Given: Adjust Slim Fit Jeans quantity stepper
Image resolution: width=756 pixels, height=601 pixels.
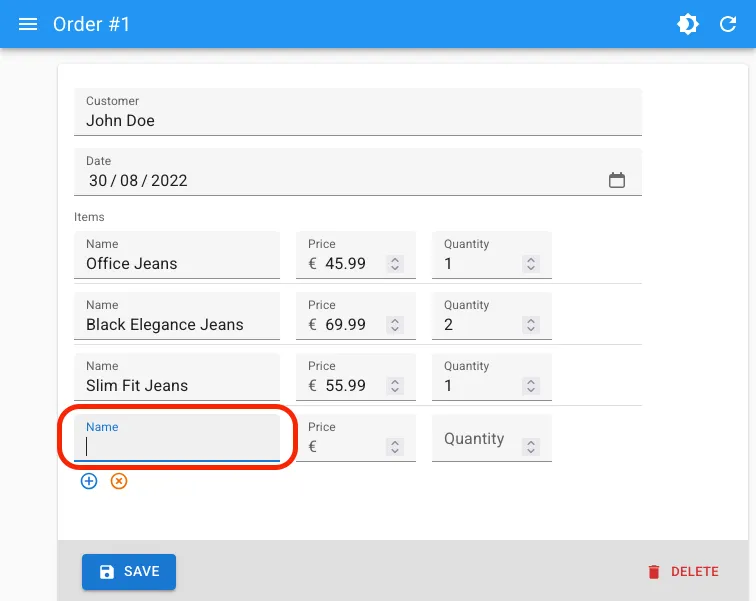Looking at the screenshot, I should [531, 386].
